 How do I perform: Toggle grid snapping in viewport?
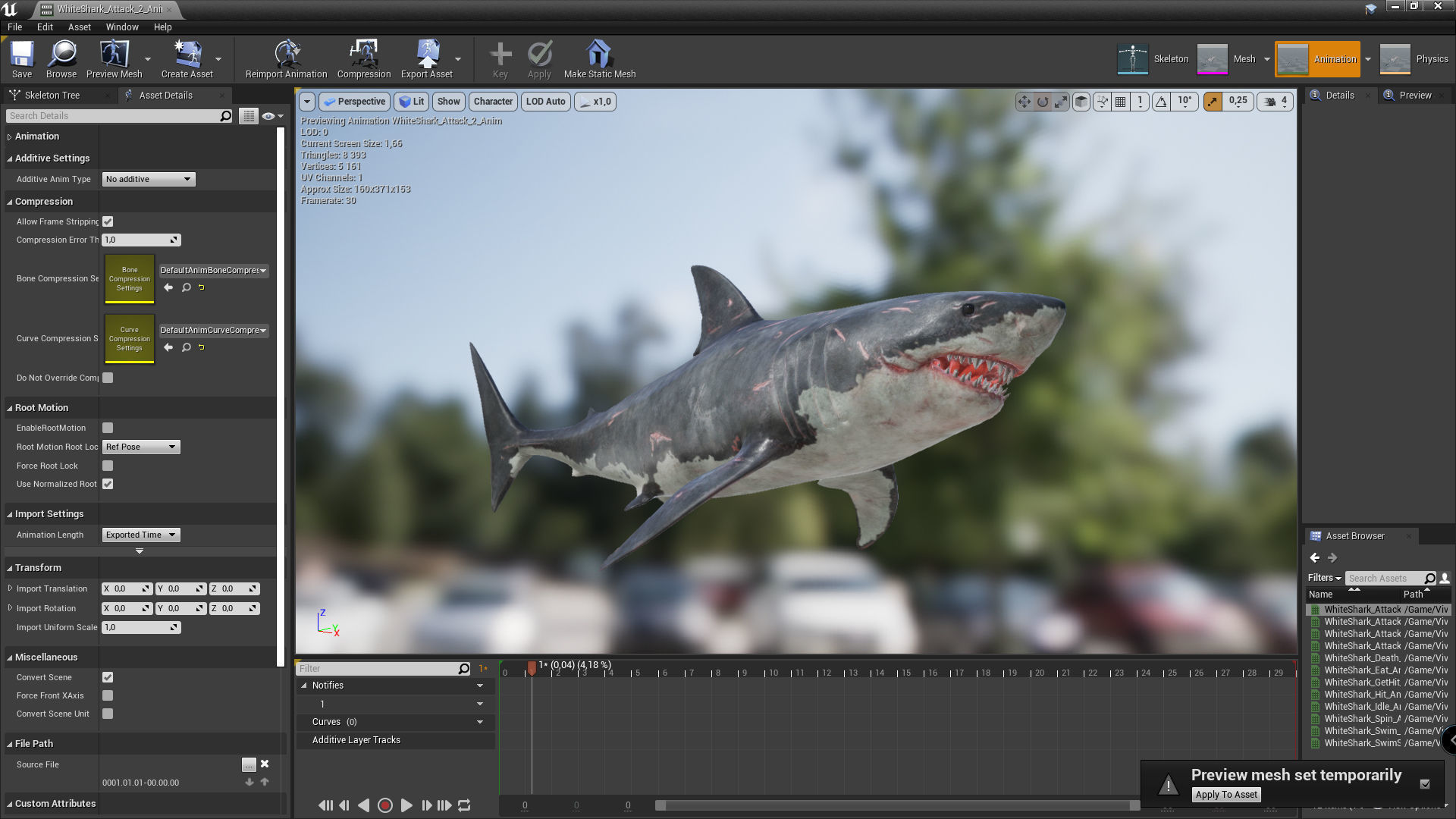pos(1121,102)
